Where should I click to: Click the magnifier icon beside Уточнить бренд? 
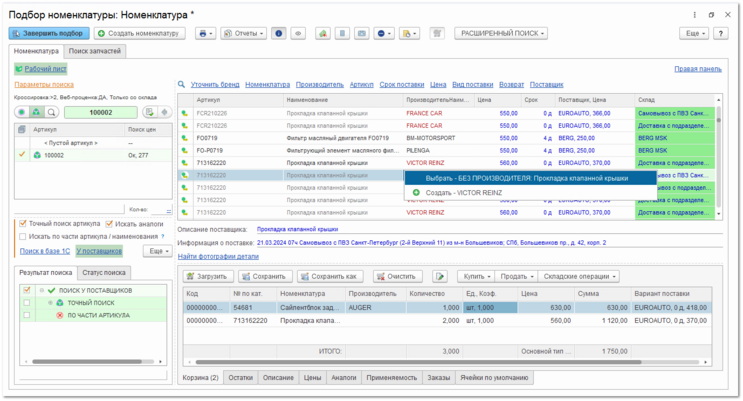(x=181, y=84)
